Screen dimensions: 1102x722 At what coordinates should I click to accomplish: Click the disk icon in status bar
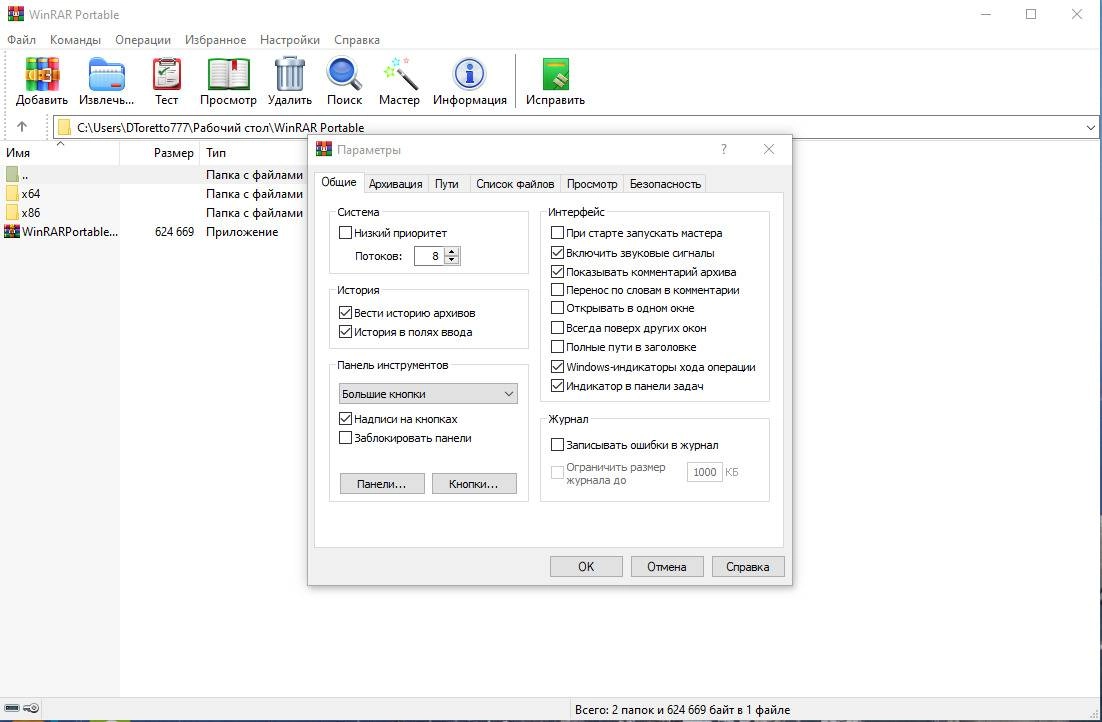12,708
